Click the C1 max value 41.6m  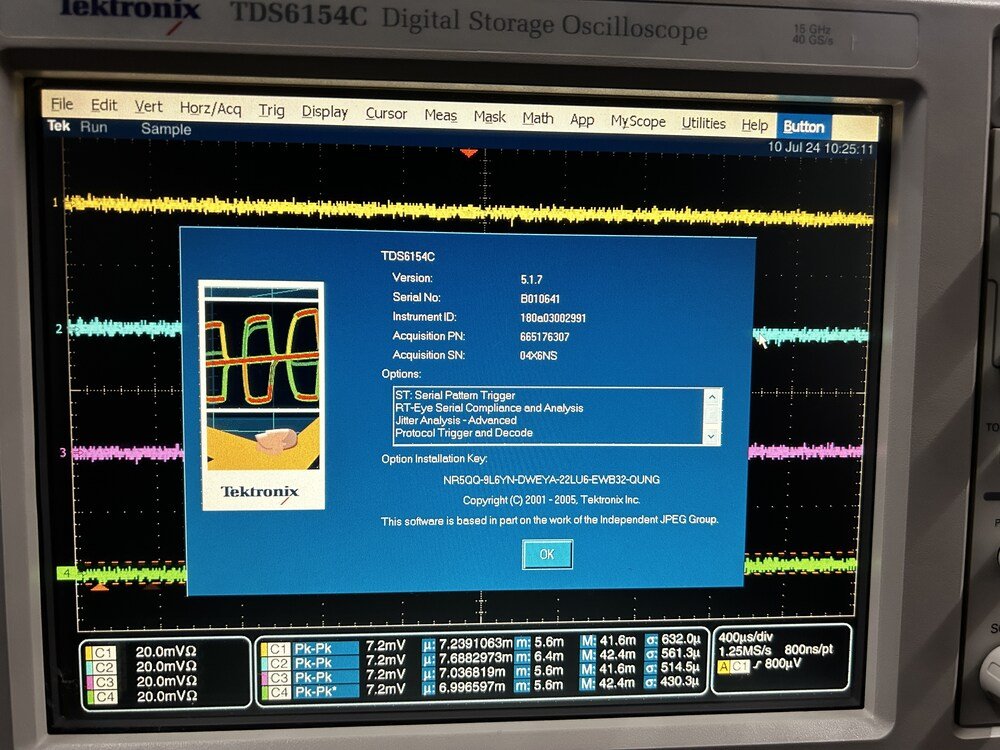tap(617, 640)
